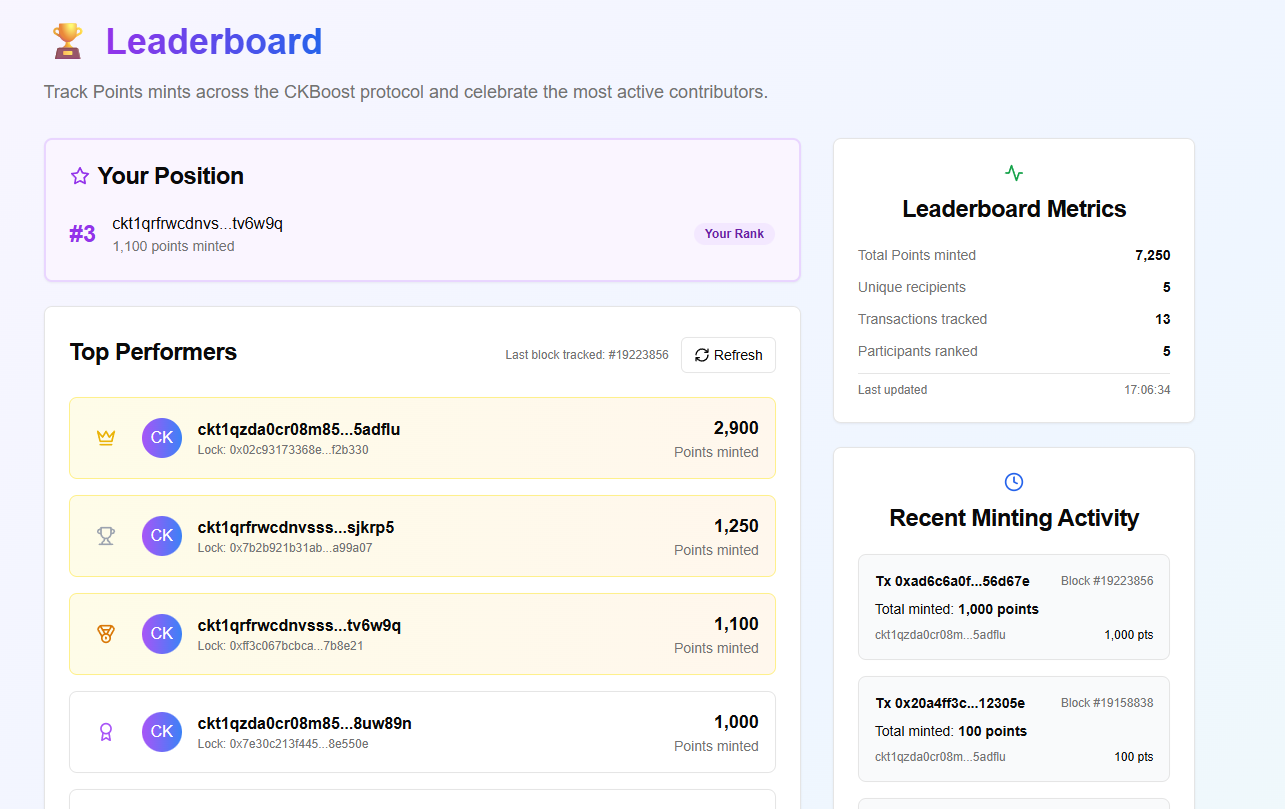This screenshot has height=809, width=1285.
Task: Open transaction Tx 0x20a4ff3c...12305e
Action: pyautogui.click(x=950, y=703)
